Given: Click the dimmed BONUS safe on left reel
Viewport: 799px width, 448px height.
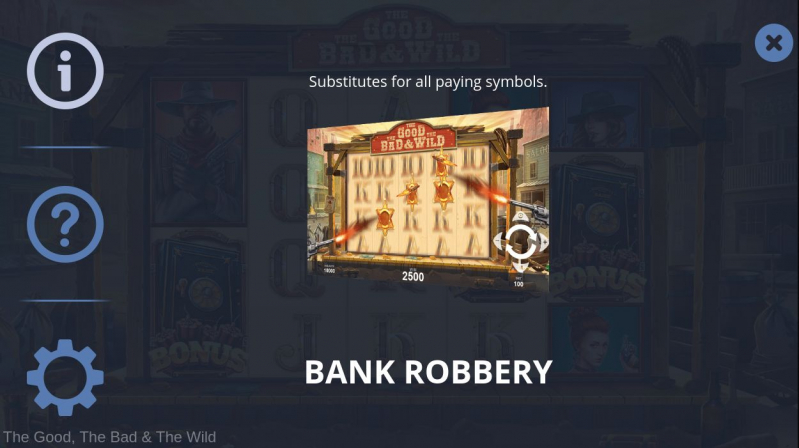Looking at the screenshot, I should (x=198, y=303).
